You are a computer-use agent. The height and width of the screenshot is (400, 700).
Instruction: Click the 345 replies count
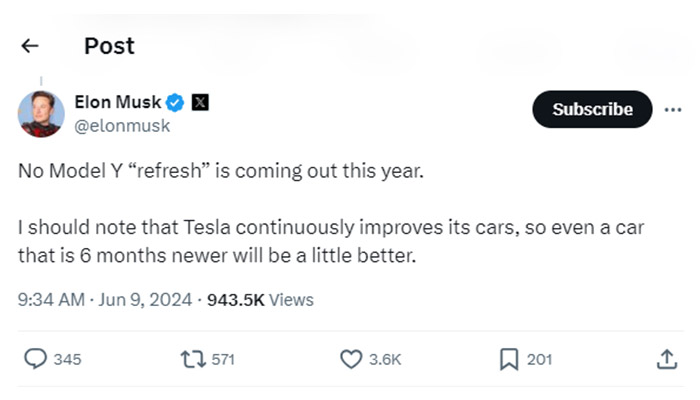point(67,359)
